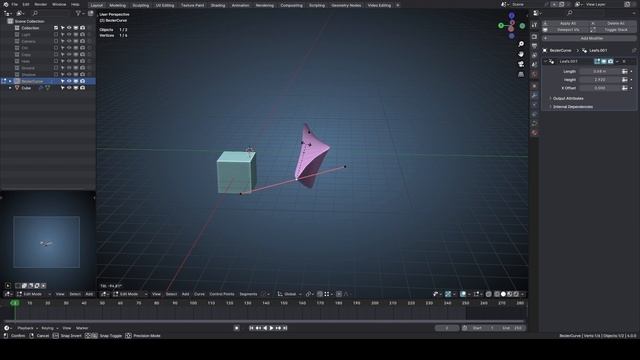The image size is (640, 360).
Task: Click the outliner filter funnel icon
Action: [78, 13]
